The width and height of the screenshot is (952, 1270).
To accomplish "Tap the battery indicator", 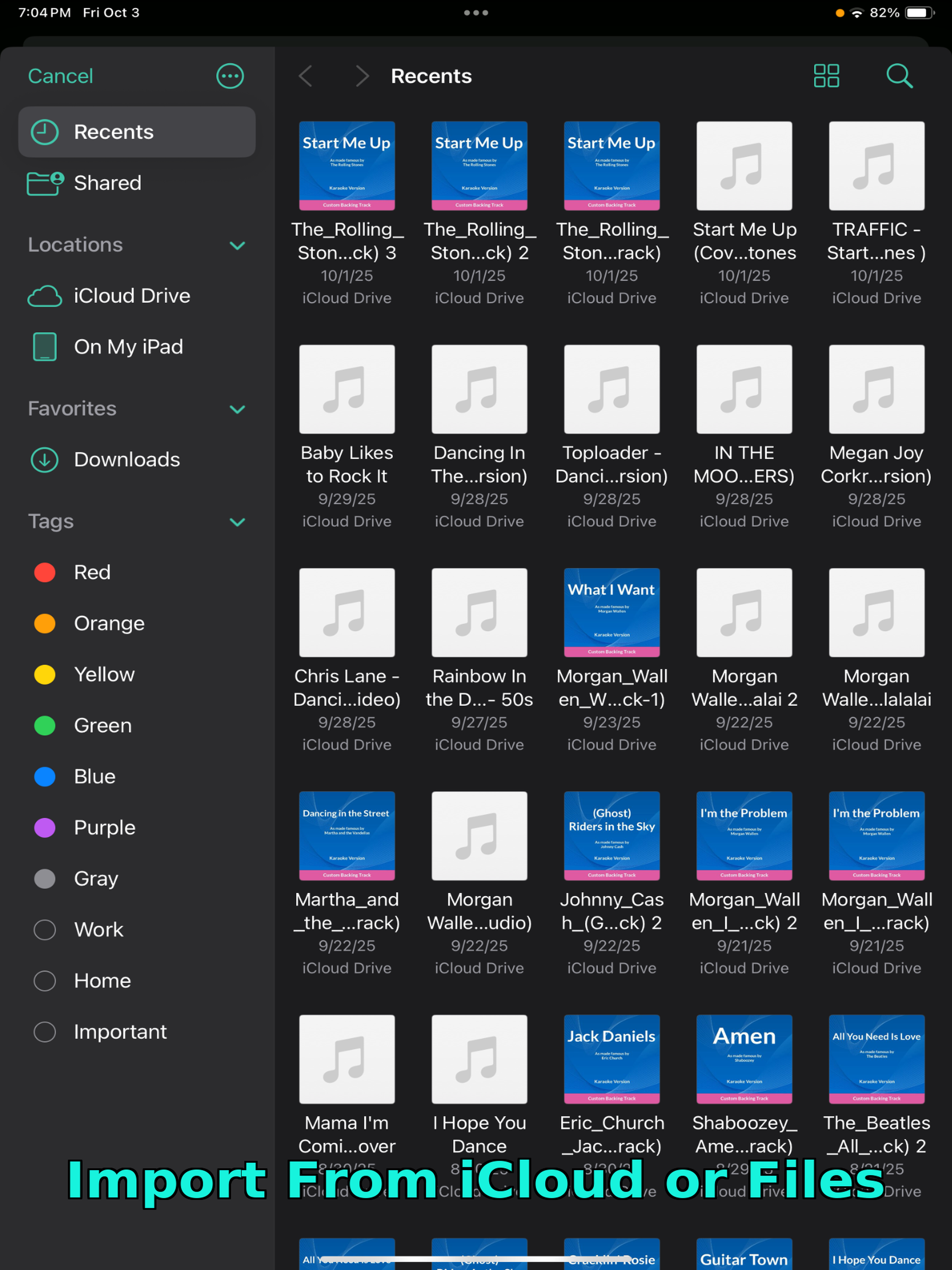I will click(x=919, y=13).
